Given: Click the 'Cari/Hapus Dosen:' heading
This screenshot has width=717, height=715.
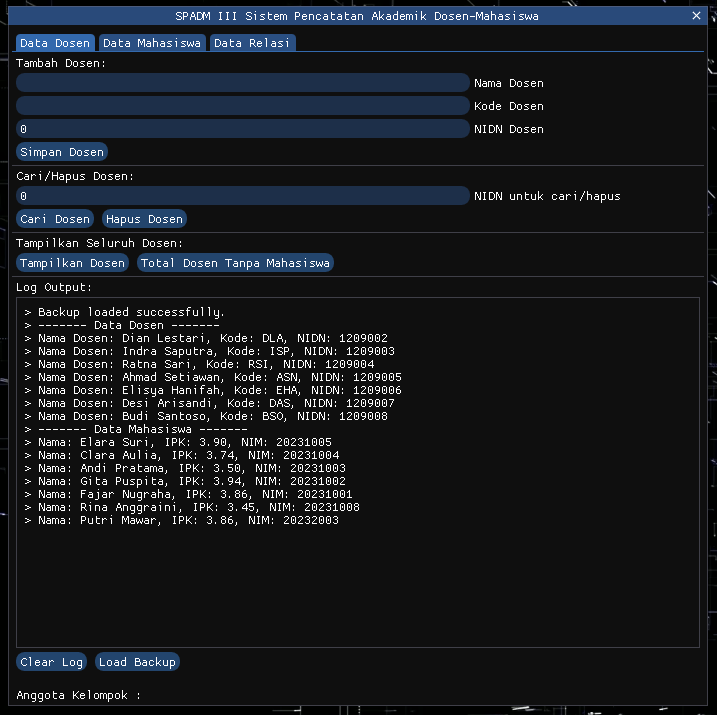Looking at the screenshot, I should point(75,176).
